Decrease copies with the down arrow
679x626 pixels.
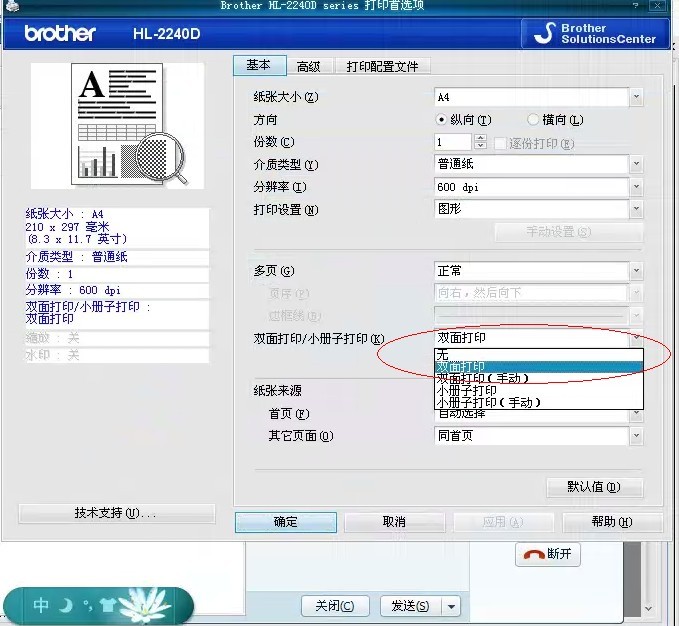click(x=480, y=146)
